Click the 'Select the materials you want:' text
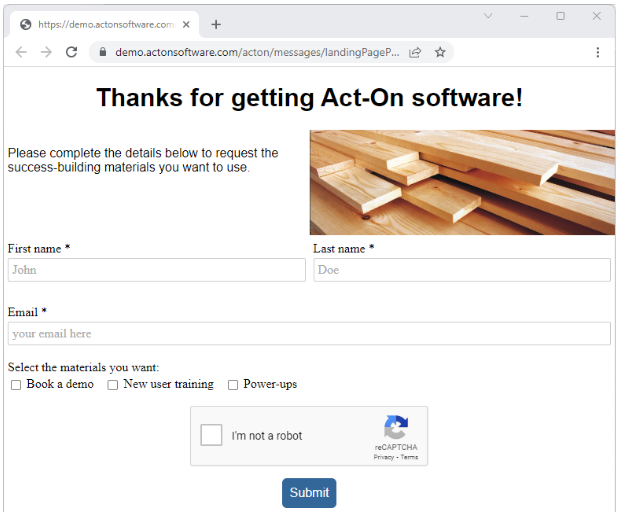619x518 pixels. tap(83, 368)
